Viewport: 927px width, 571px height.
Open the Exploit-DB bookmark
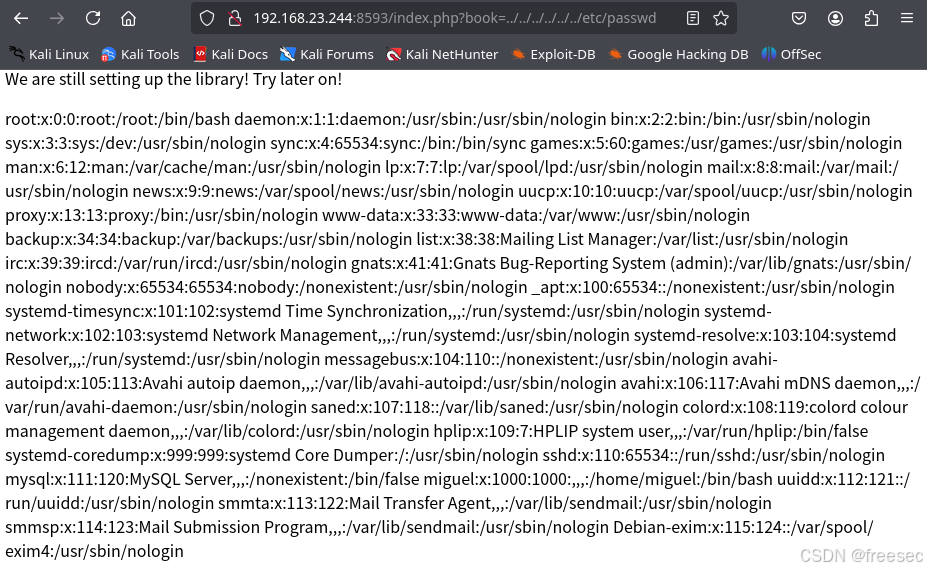pyautogui.click(x=553, y=54)
